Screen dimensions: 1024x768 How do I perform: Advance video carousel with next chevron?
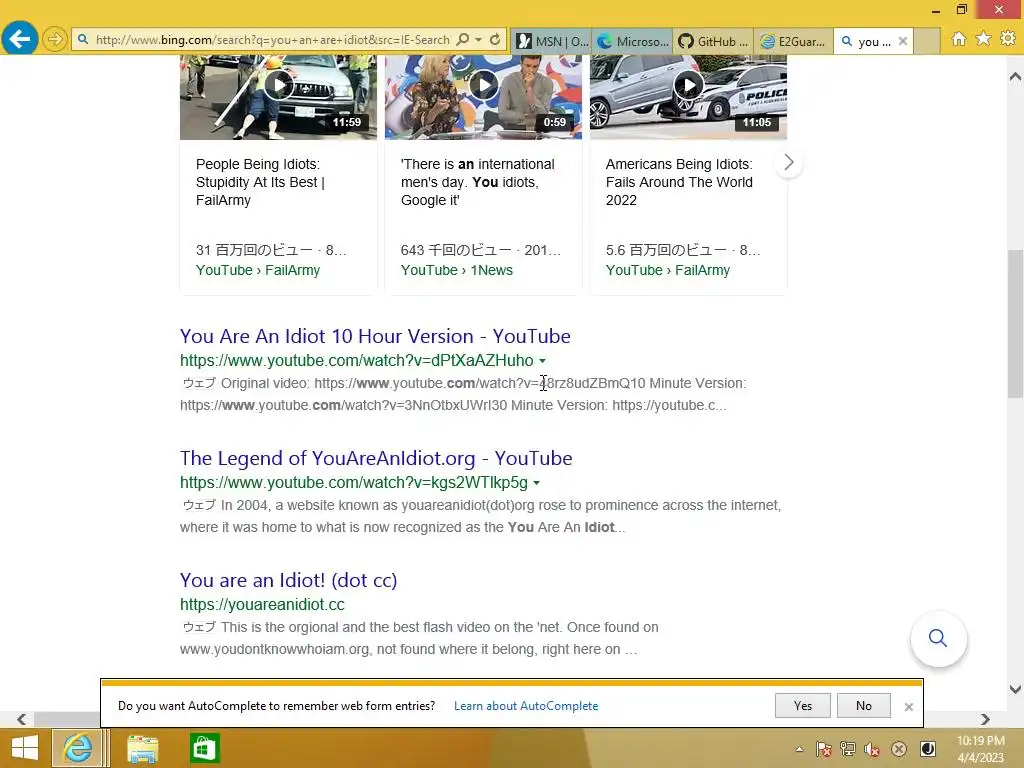pyautogui.click(x=788, y=163)
